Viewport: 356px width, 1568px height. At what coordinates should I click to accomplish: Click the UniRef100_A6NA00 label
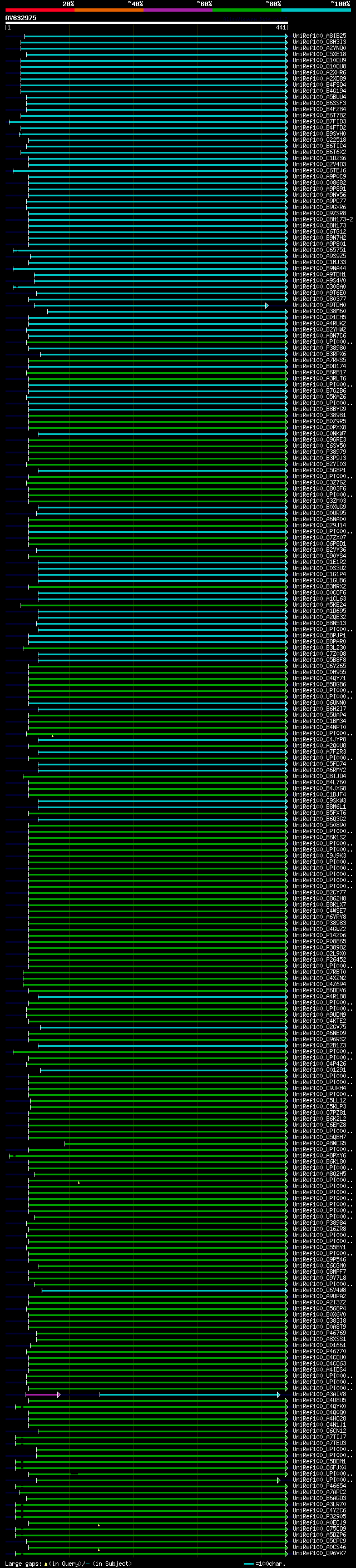(319, 519)
